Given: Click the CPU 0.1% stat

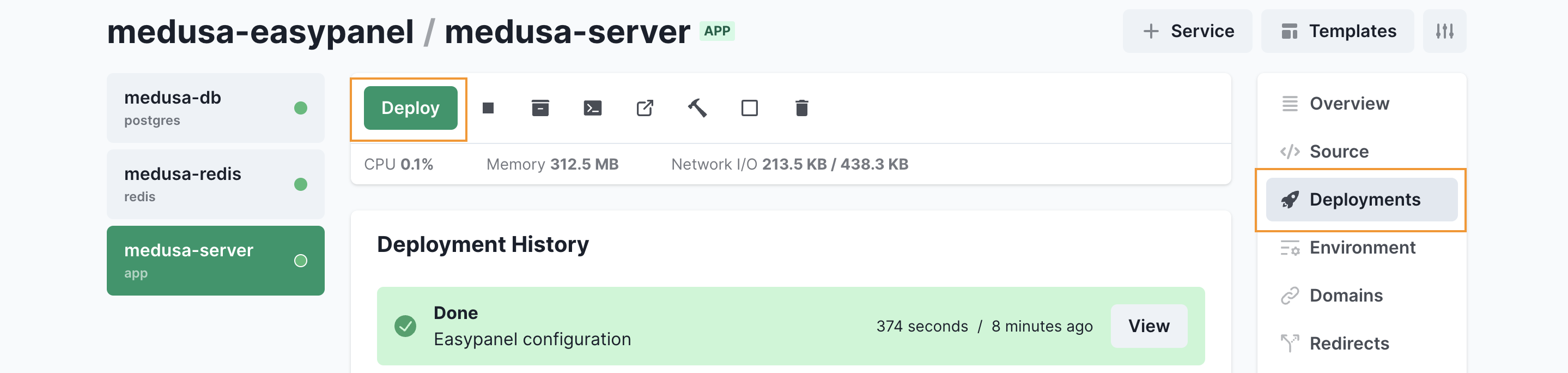Looking at the screenshot, I should 399,164.
